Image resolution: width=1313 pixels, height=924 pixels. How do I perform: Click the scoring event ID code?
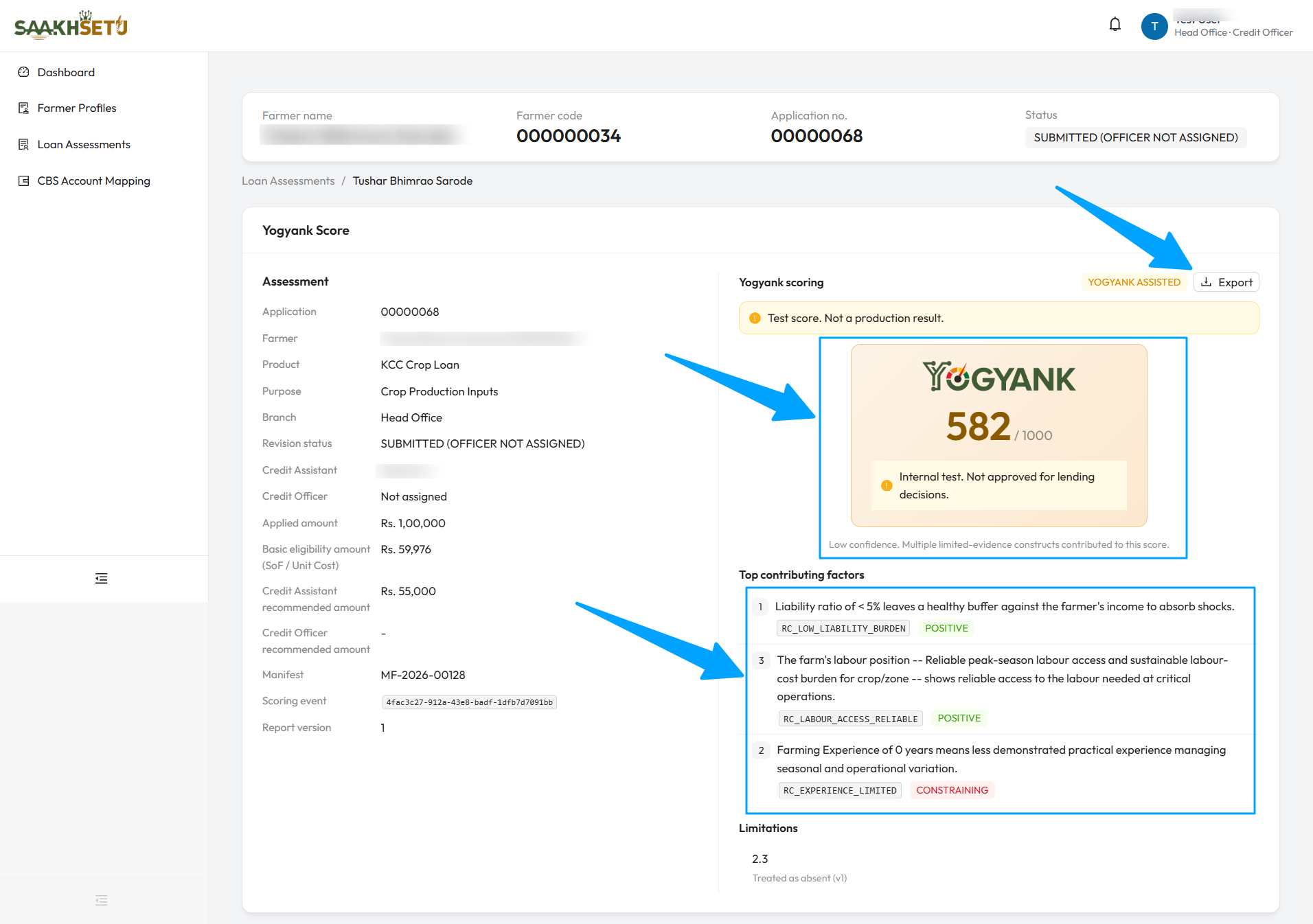click(469, 702)
